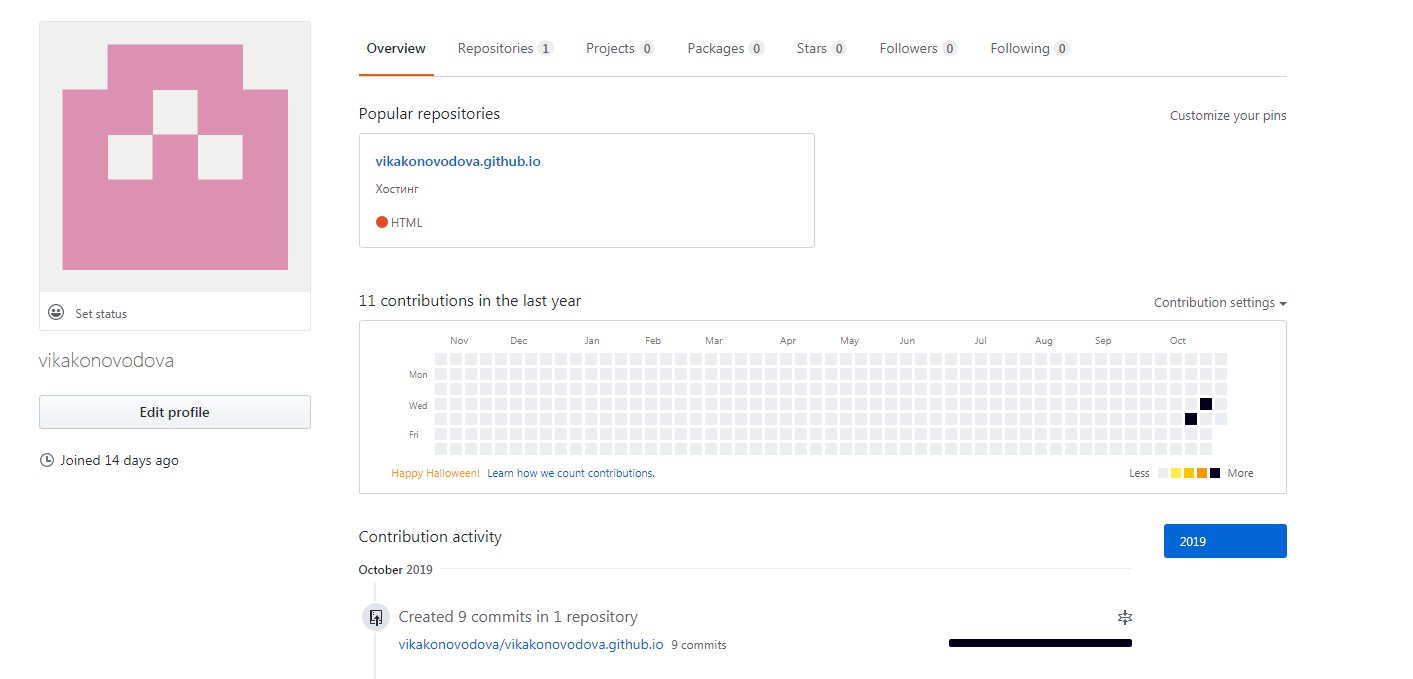Image resolution: width=1413 pixels, height=679 pixels.
Task: Click the darkest legend swatch near More
Action: point(1215,473)
